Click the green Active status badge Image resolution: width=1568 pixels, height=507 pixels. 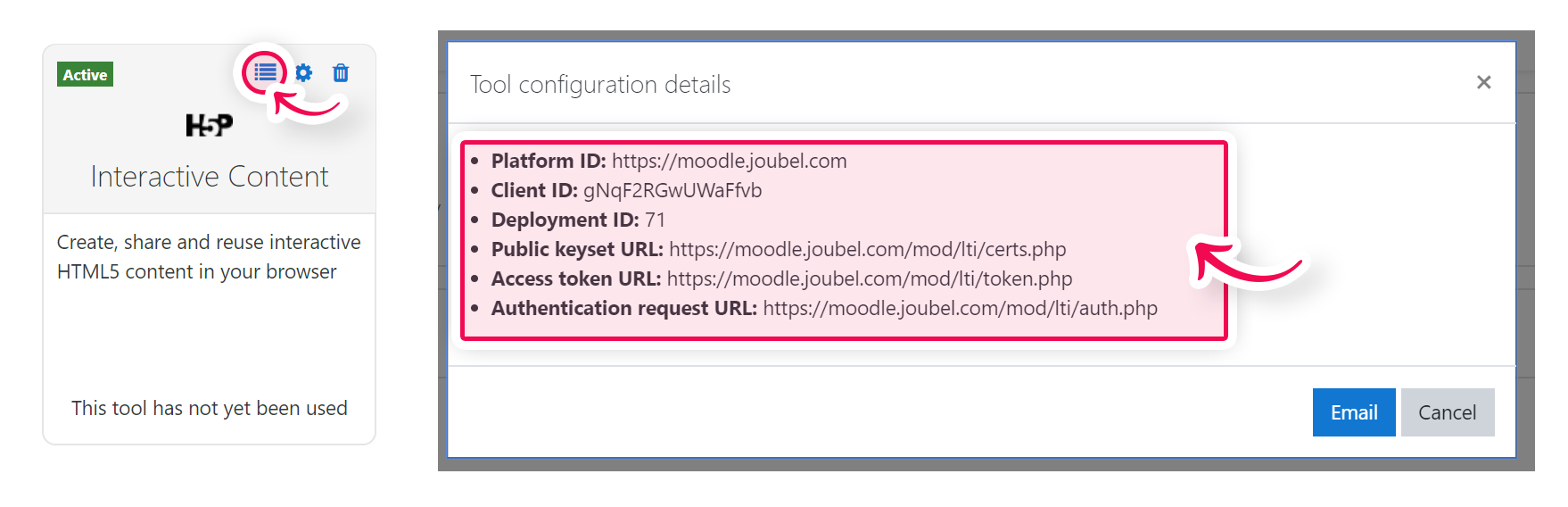(x=85, y=75)
